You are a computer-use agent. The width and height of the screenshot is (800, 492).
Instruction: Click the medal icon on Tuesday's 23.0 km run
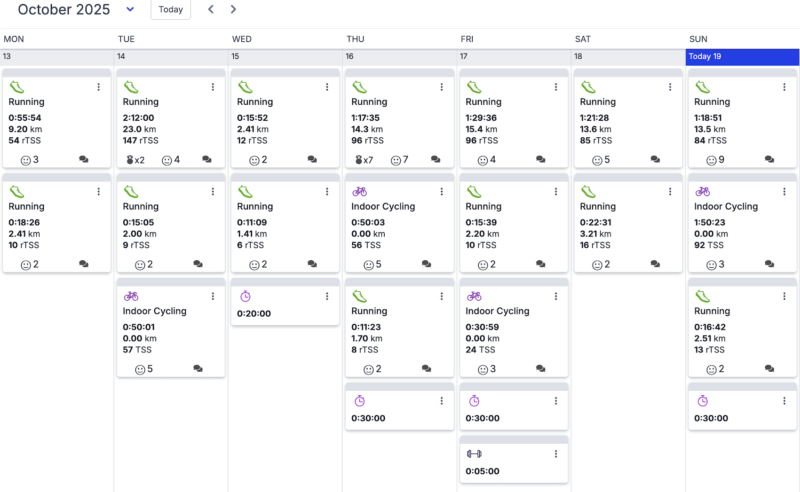(131, 160)
